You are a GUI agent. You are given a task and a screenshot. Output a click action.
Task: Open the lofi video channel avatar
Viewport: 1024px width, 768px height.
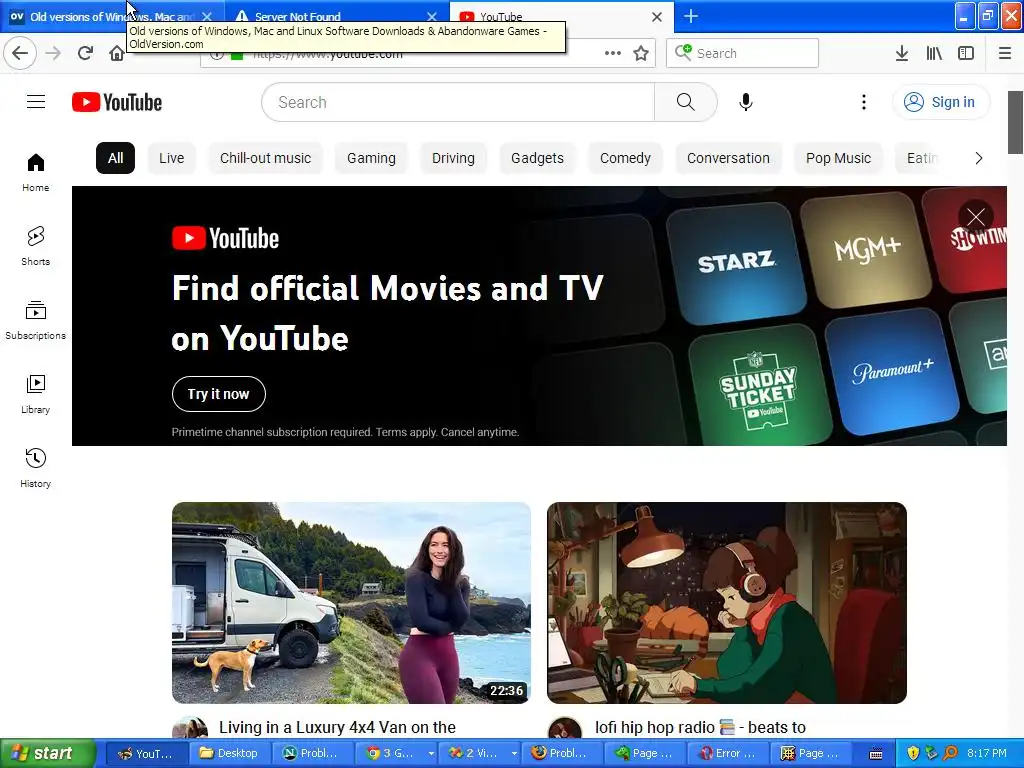click(x=565, y=730)
